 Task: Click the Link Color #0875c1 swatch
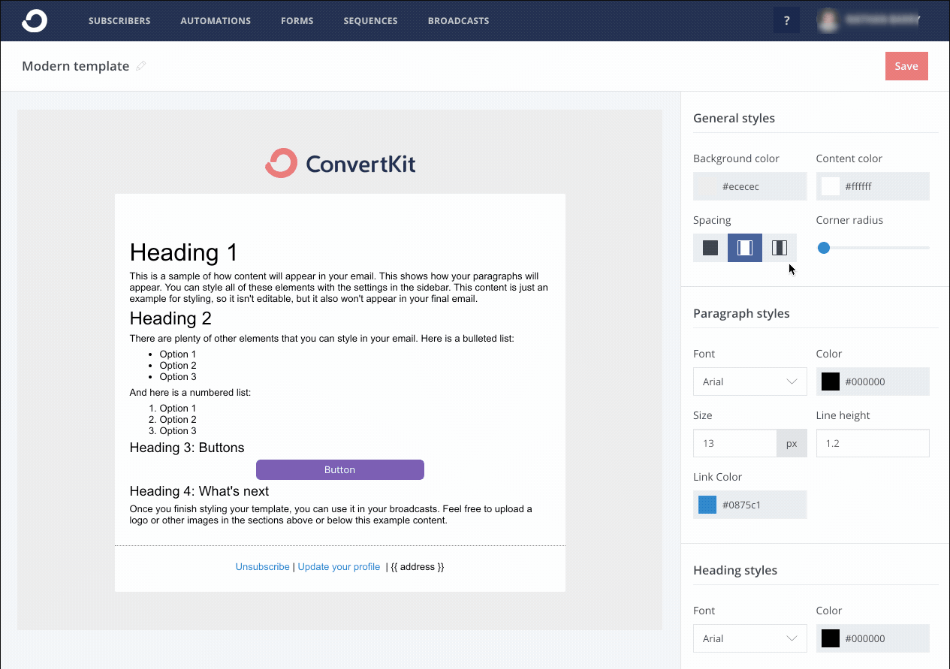click(707, 505)
